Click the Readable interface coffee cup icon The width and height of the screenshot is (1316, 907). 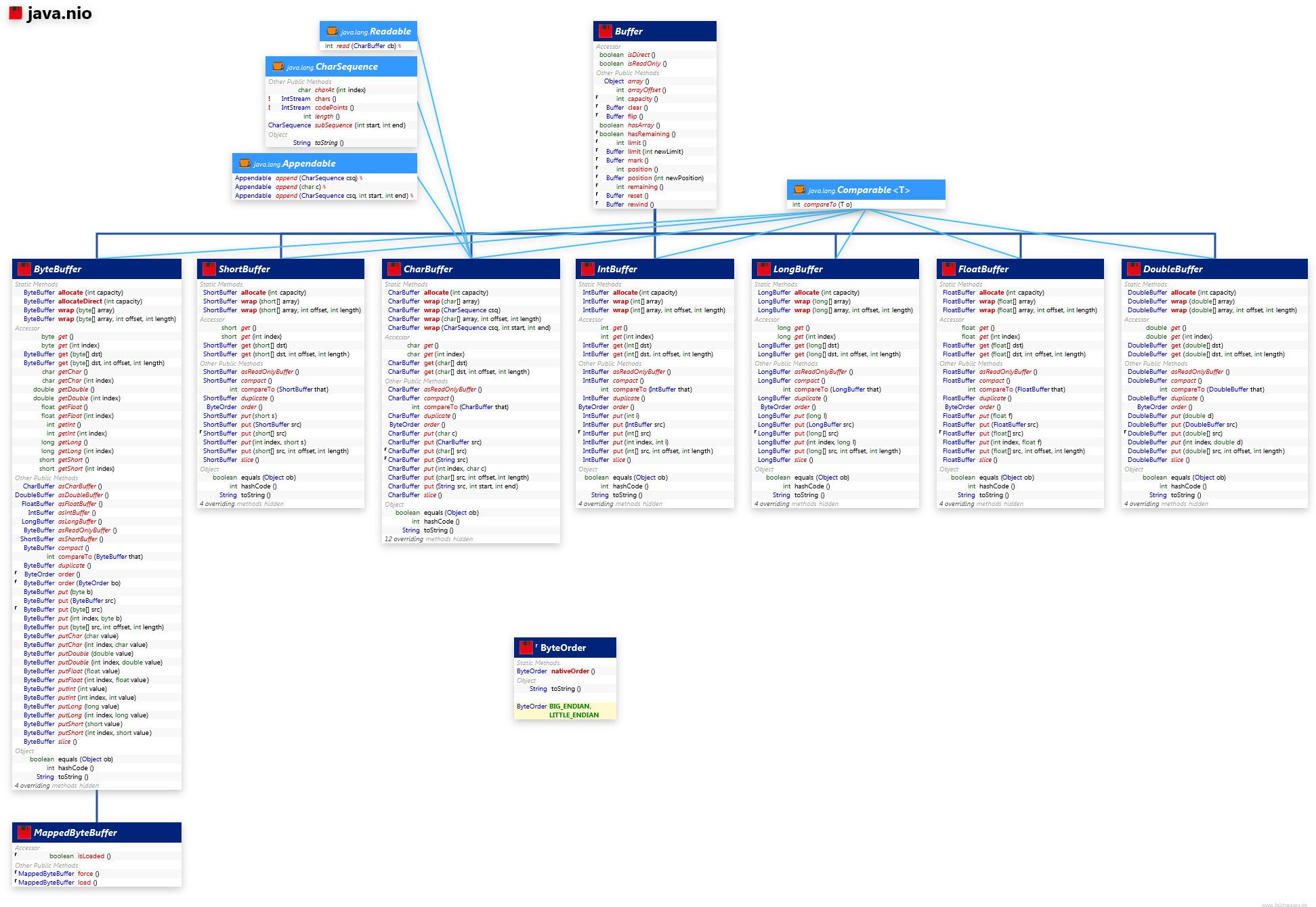332,31
